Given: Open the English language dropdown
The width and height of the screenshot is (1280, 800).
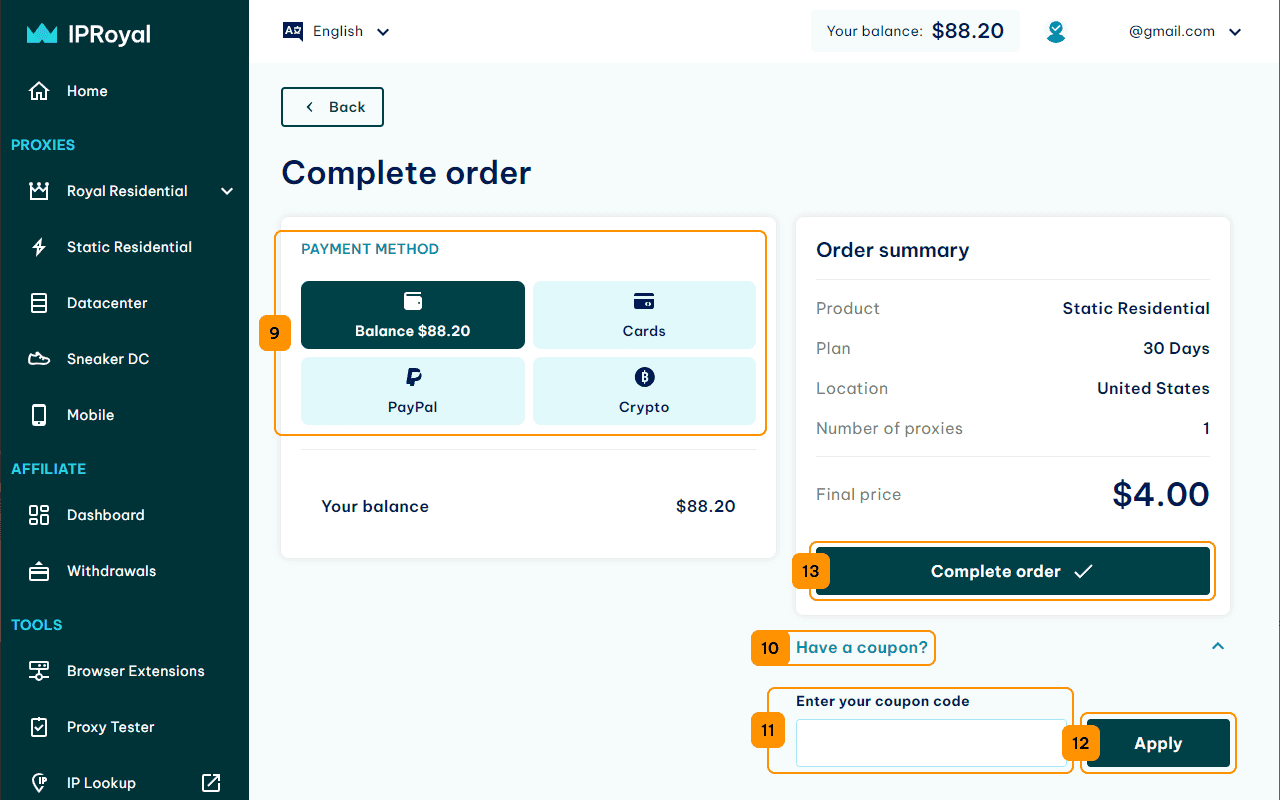Looking at the screenshot, I should 336,31.
